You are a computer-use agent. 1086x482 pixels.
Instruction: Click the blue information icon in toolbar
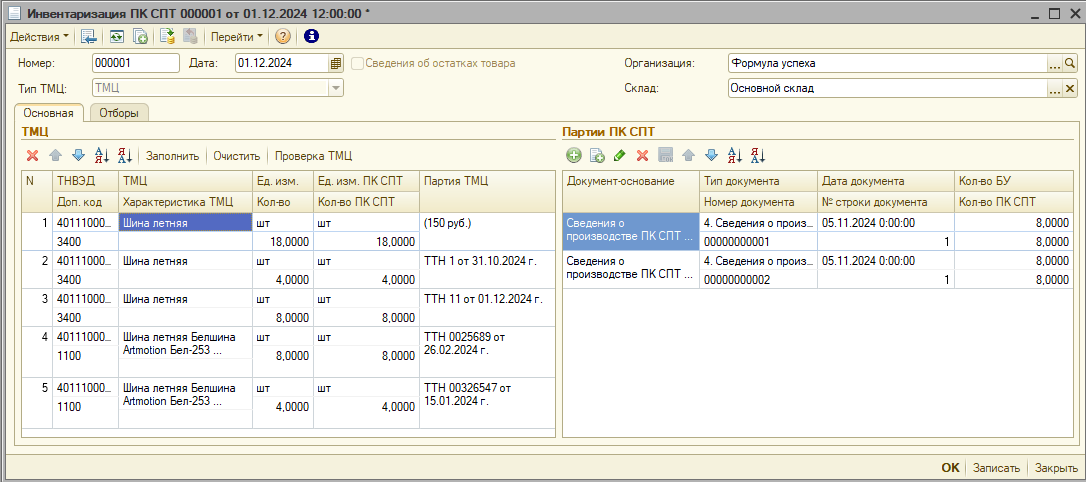pyautogui.click(x=310, y=37)
